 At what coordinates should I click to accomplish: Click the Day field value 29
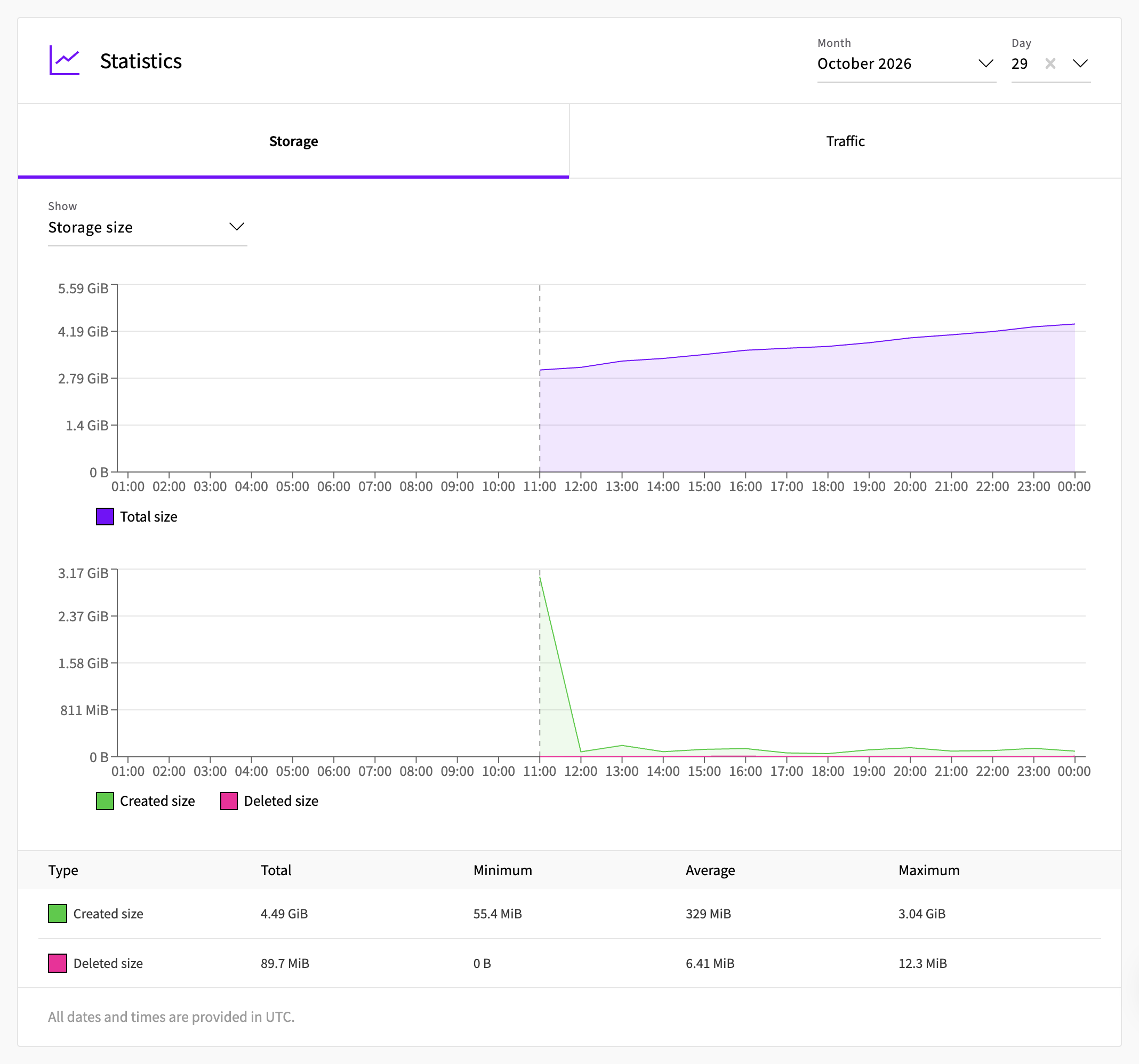(1019, 63)
